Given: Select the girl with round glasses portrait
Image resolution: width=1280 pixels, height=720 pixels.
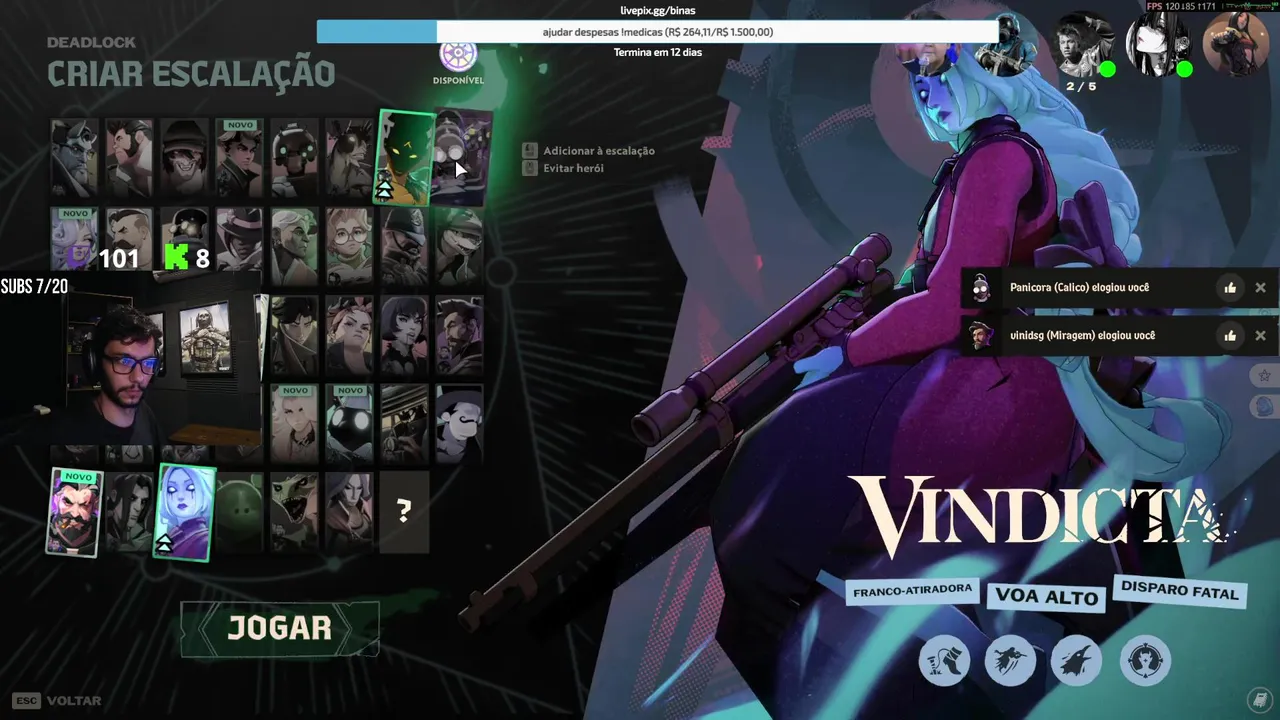Looking at the screenshot, I should [349, 245].
